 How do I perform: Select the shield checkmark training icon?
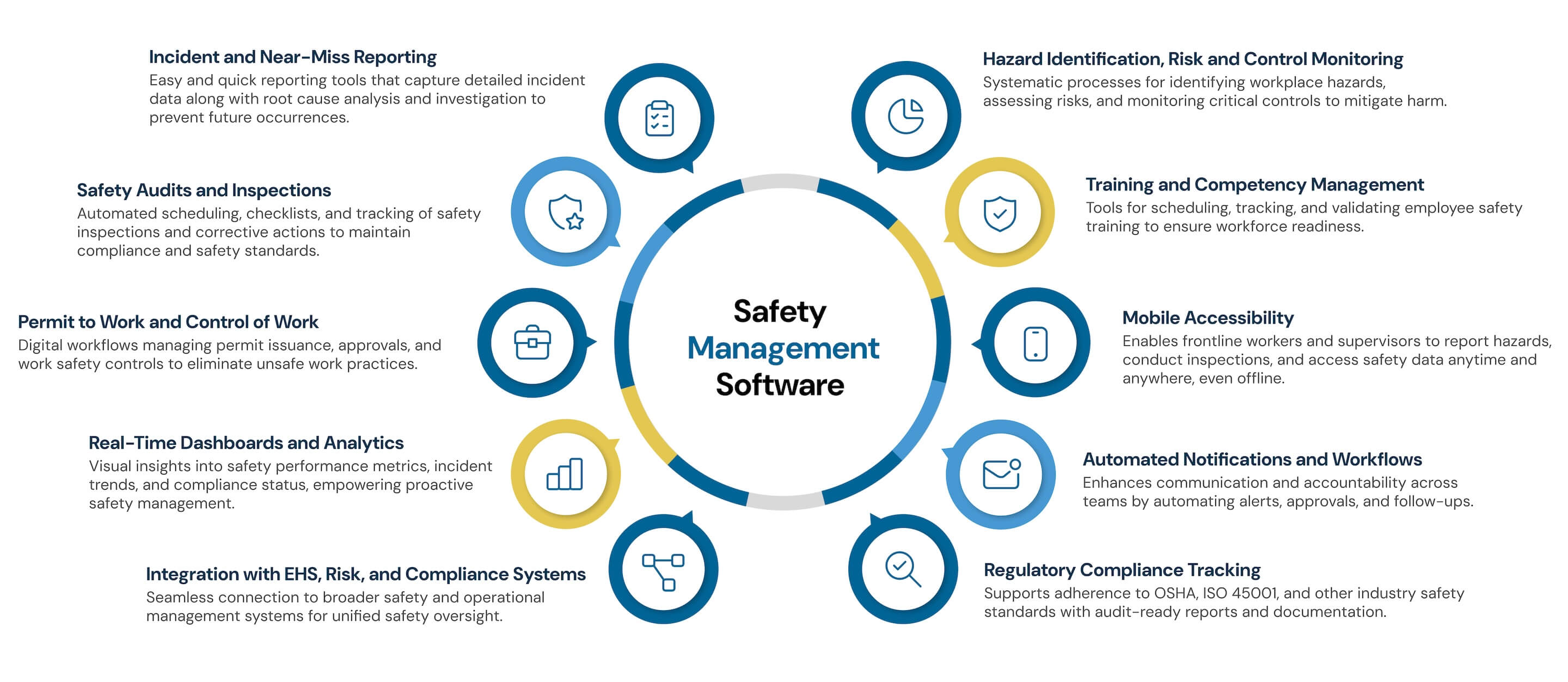click(1000, 213)
